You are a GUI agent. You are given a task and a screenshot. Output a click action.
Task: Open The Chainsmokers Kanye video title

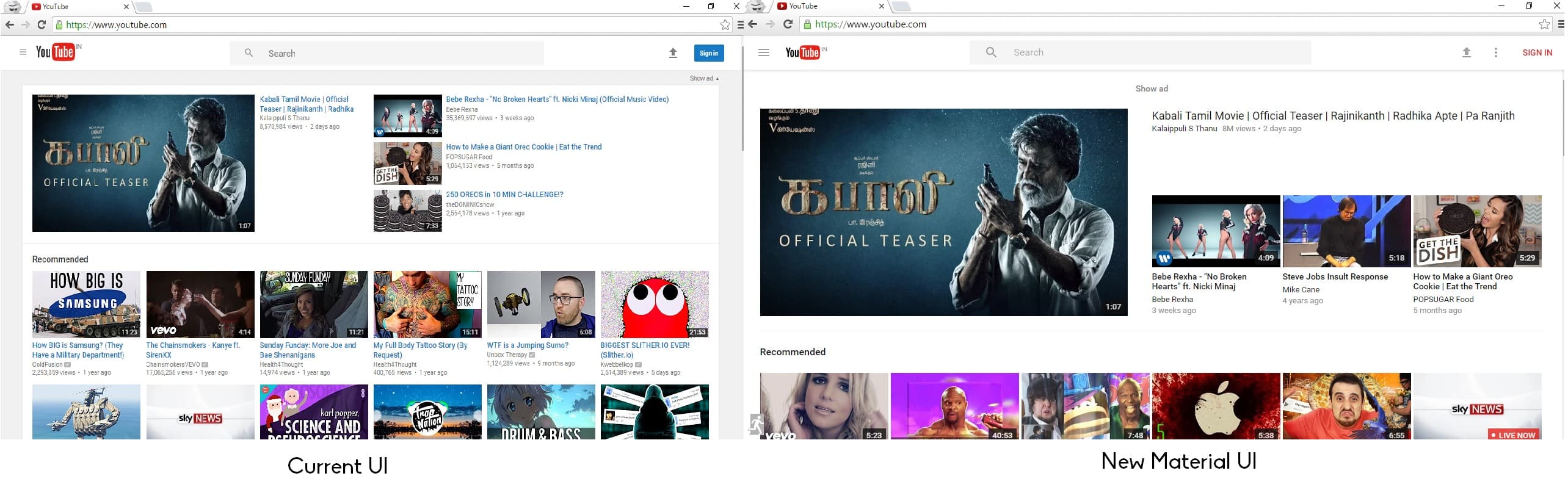coord(193,350)
